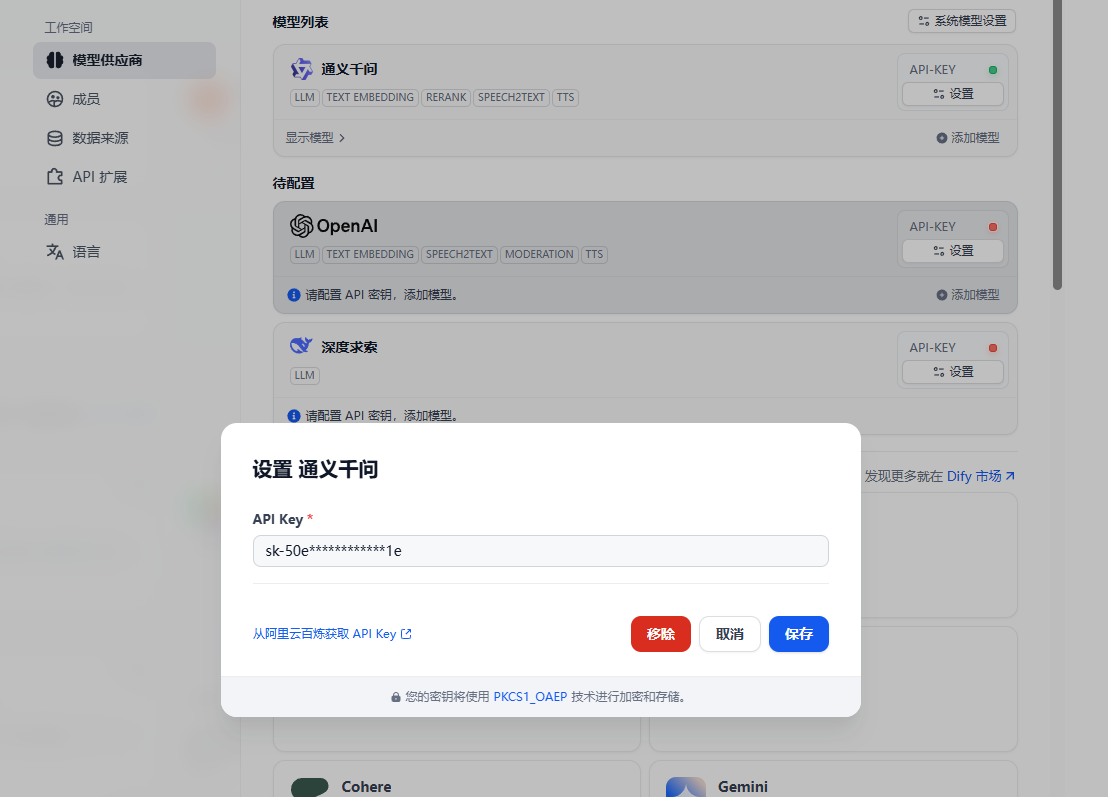
Task: Click the 模型供应商 brain icon in sidebar
Action: pyautogui.click(x=55, y=60)
